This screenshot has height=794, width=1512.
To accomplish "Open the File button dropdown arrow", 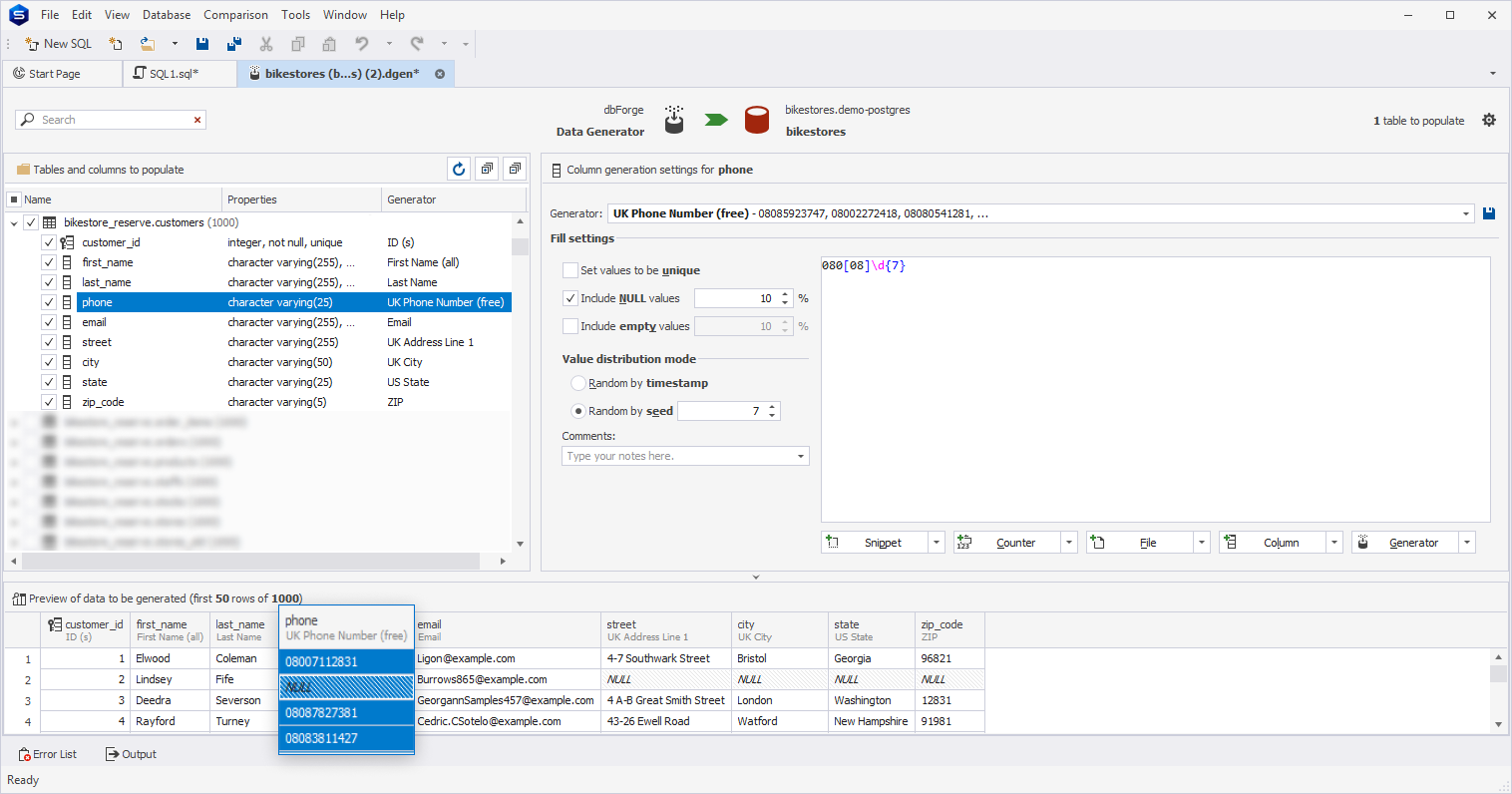I will click(x=1201, y=543).
